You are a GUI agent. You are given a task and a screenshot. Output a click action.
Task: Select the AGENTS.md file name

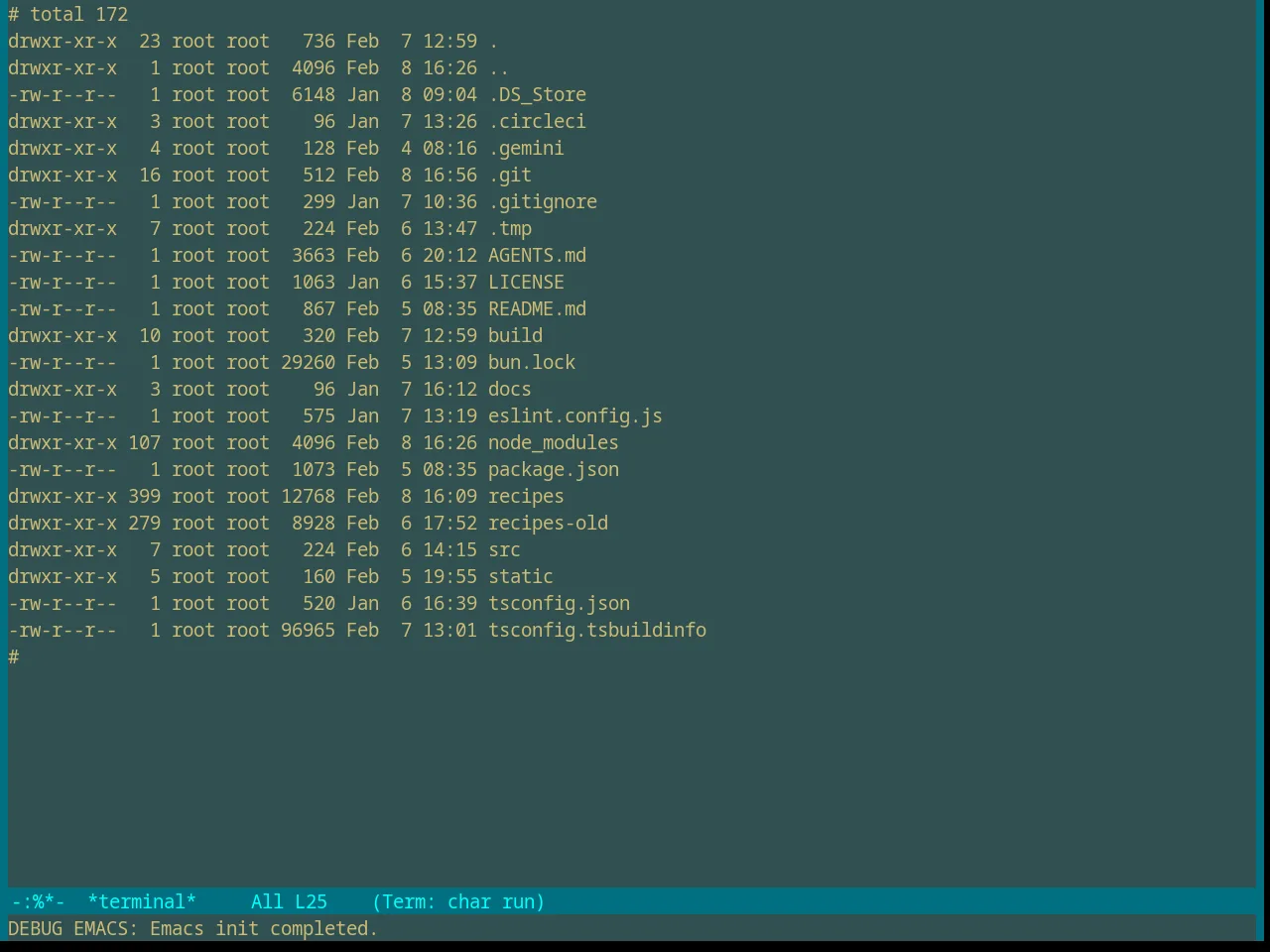pos(537,255)
